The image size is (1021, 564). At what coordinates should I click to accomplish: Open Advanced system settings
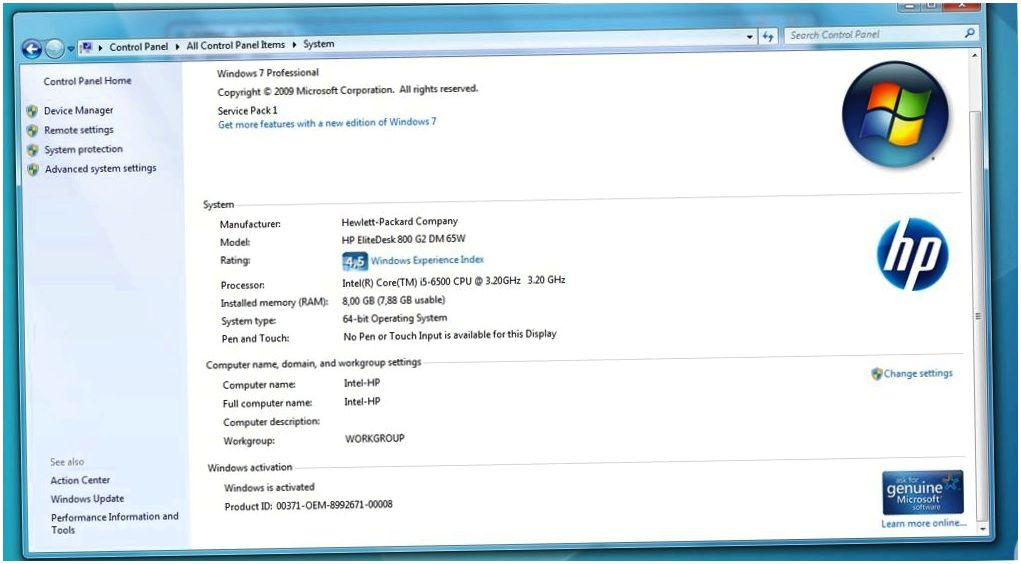101,169
